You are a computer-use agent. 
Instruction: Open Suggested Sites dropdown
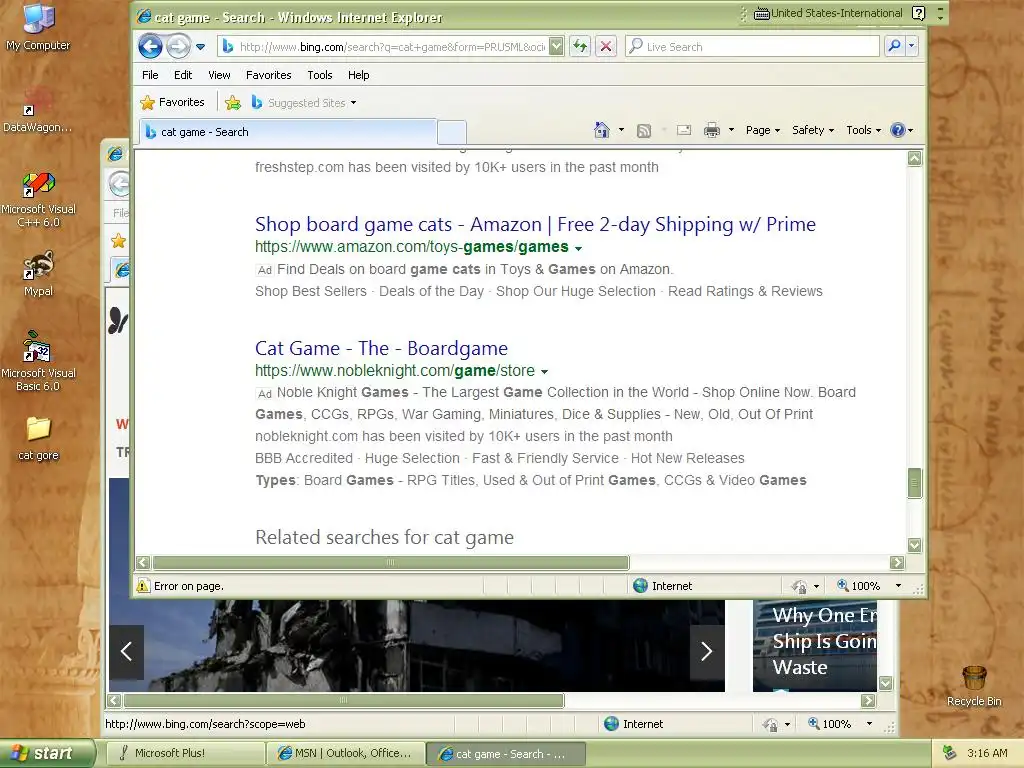pyautogui.click(x=304, y=103)
